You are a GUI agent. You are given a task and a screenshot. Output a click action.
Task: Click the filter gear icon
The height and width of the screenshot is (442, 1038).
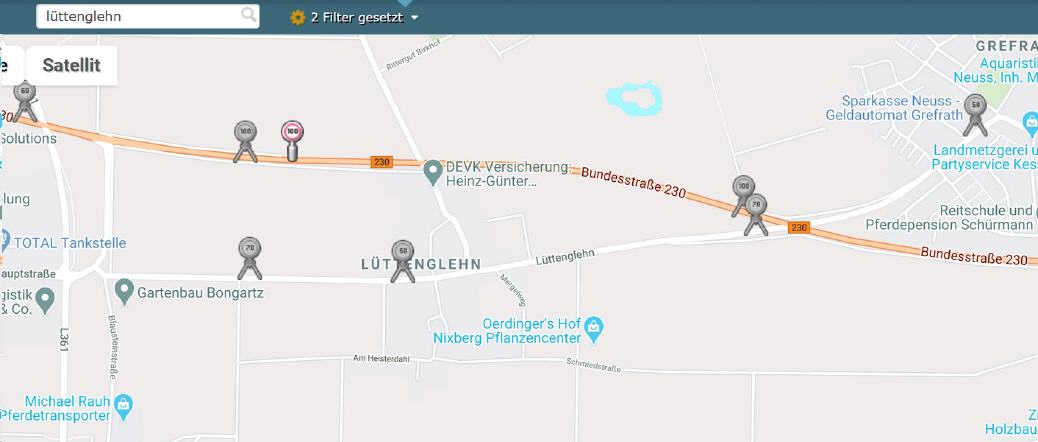(x=298, y=18)
